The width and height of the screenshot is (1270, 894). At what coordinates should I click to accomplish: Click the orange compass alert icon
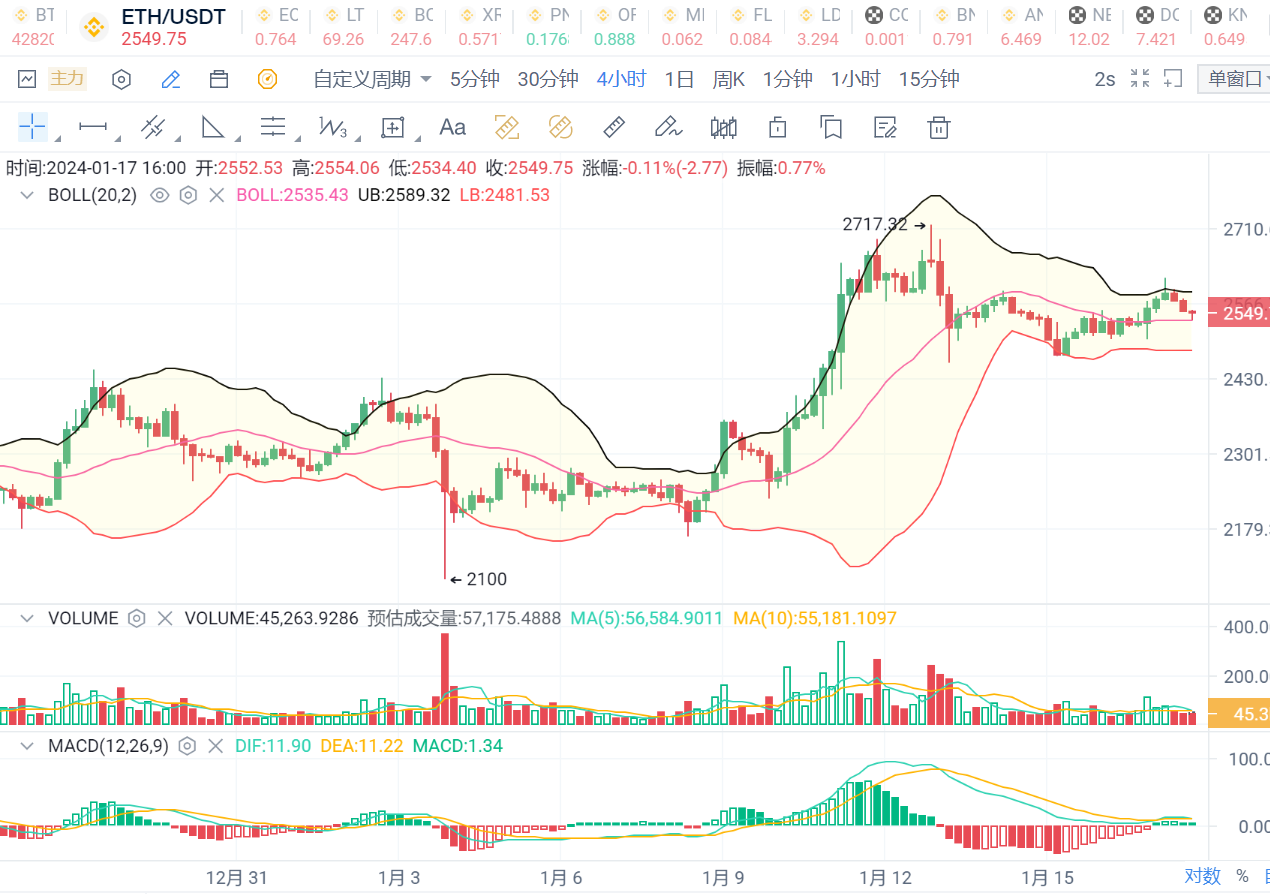click(x=267, y=79)
